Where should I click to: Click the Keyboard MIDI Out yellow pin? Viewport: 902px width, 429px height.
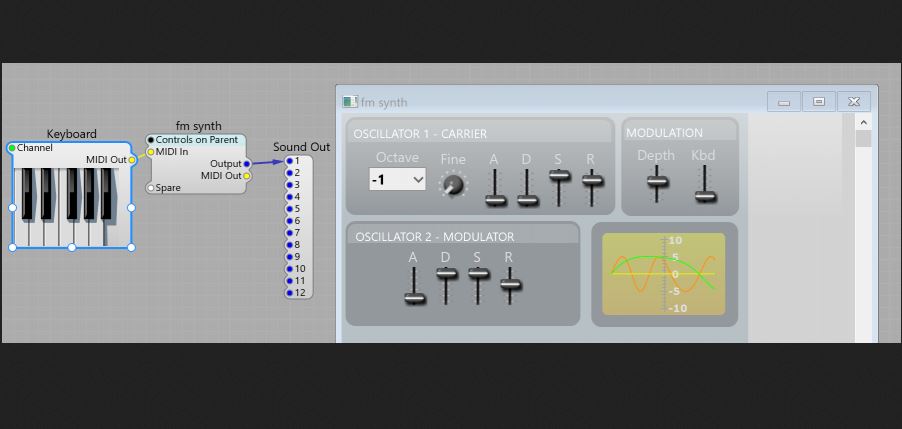pos(132,160)
